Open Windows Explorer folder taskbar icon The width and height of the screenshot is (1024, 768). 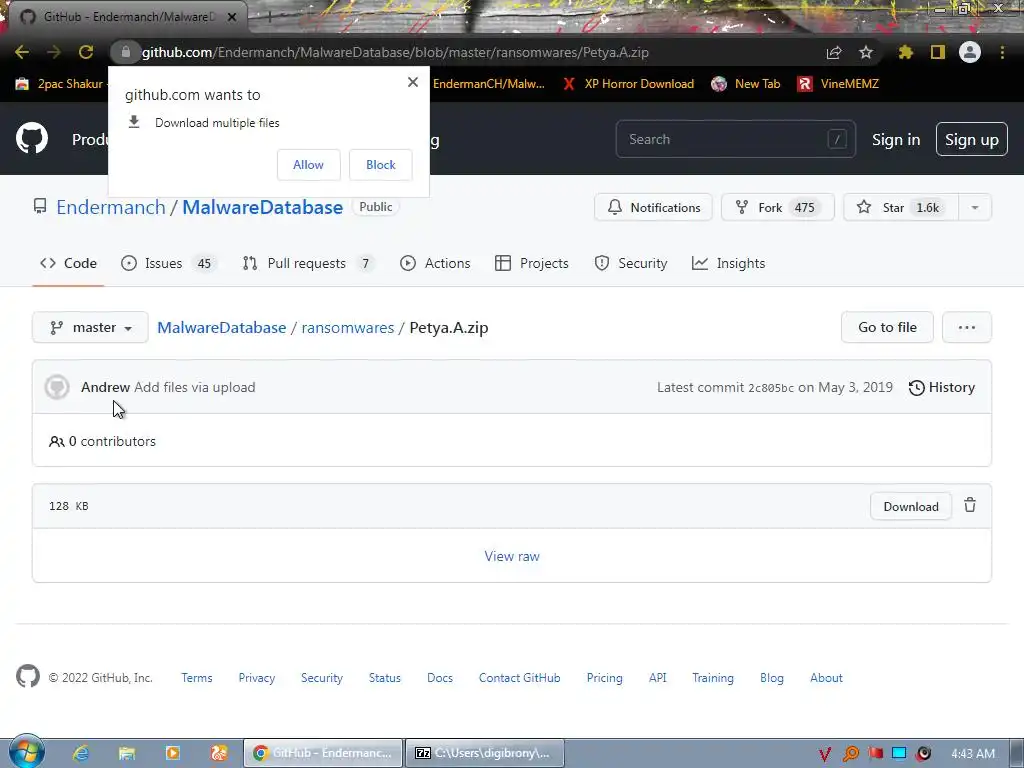point(127,753)
